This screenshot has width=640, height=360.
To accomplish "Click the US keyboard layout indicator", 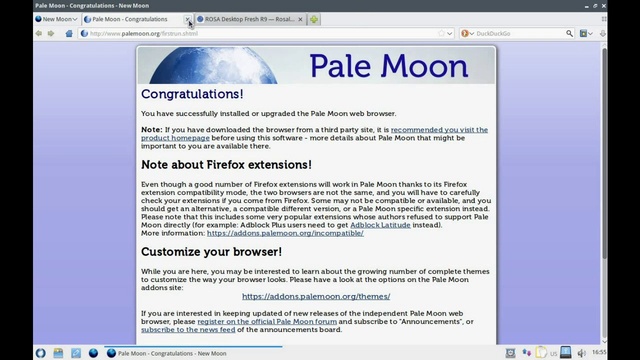I will click(553, 354).
